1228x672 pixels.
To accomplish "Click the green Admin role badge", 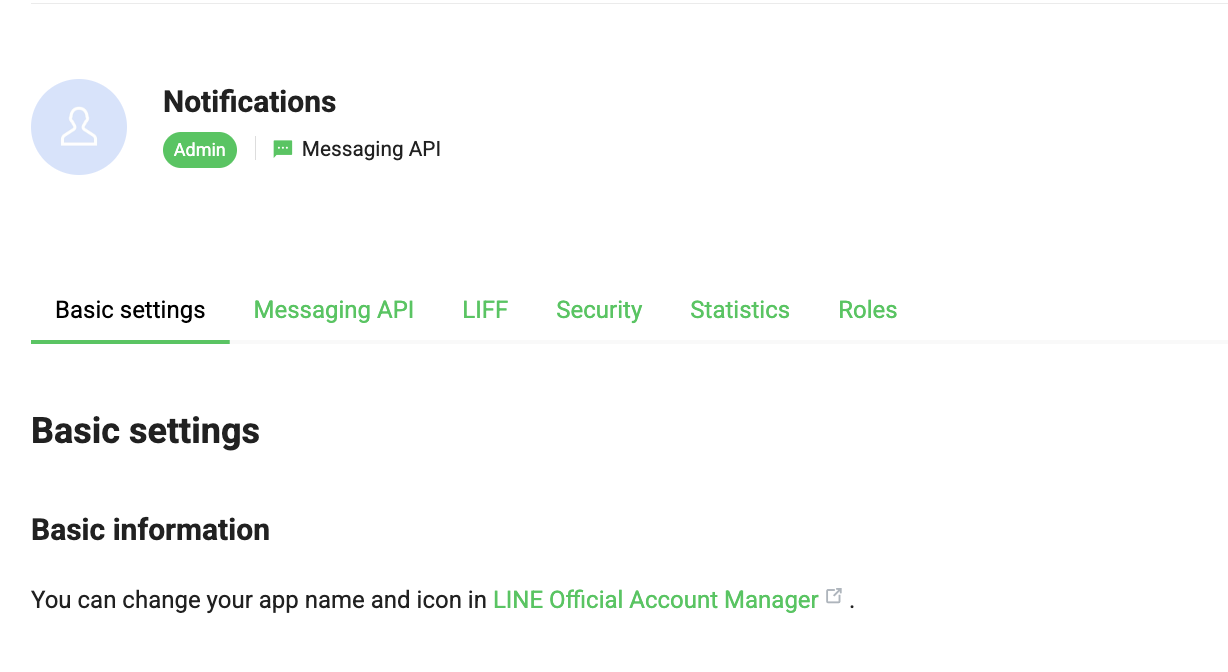I will [x=200, y=149].
